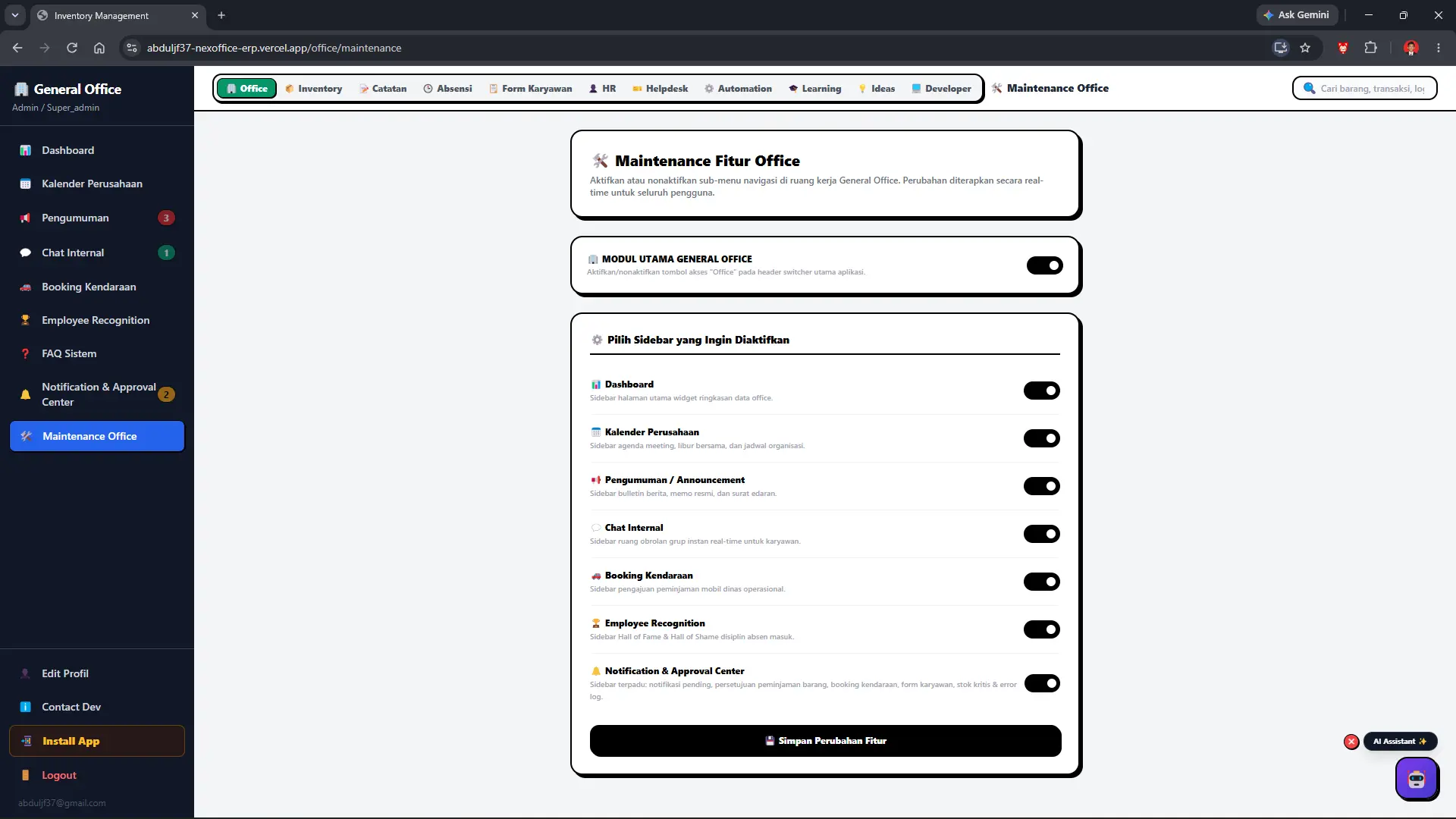Viewport: 1456px width, 819px height.
Task: Open the purple chatbot robot icon
Action: coord(1416,778)
